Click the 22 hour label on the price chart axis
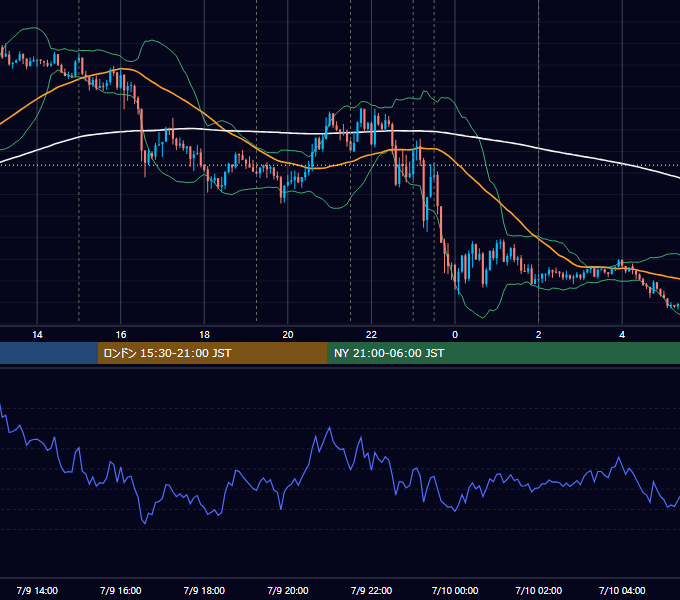The width and height of the screenshot is (680, 600). click(x=371, y=335)
